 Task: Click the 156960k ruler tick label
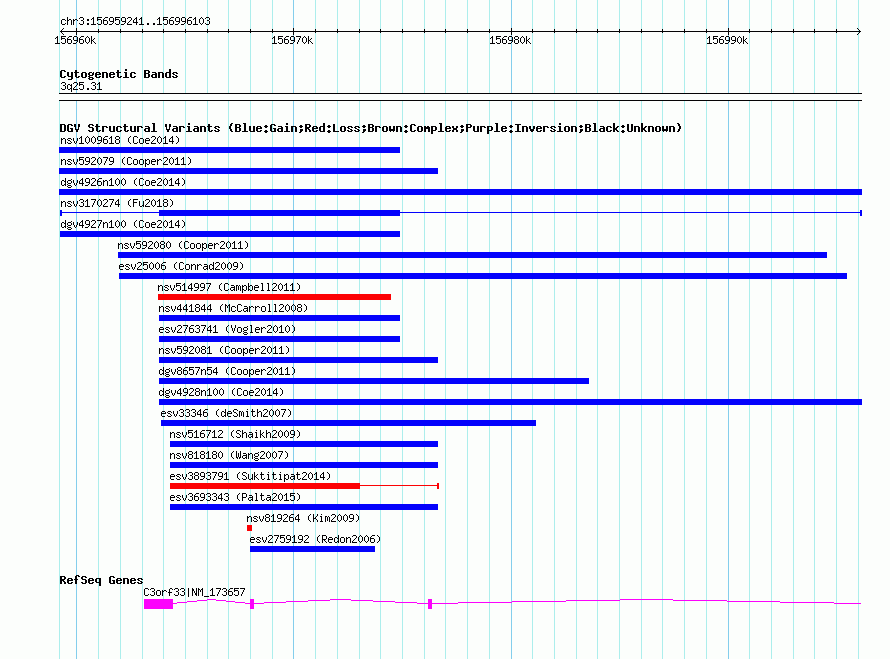coord(75,40)
